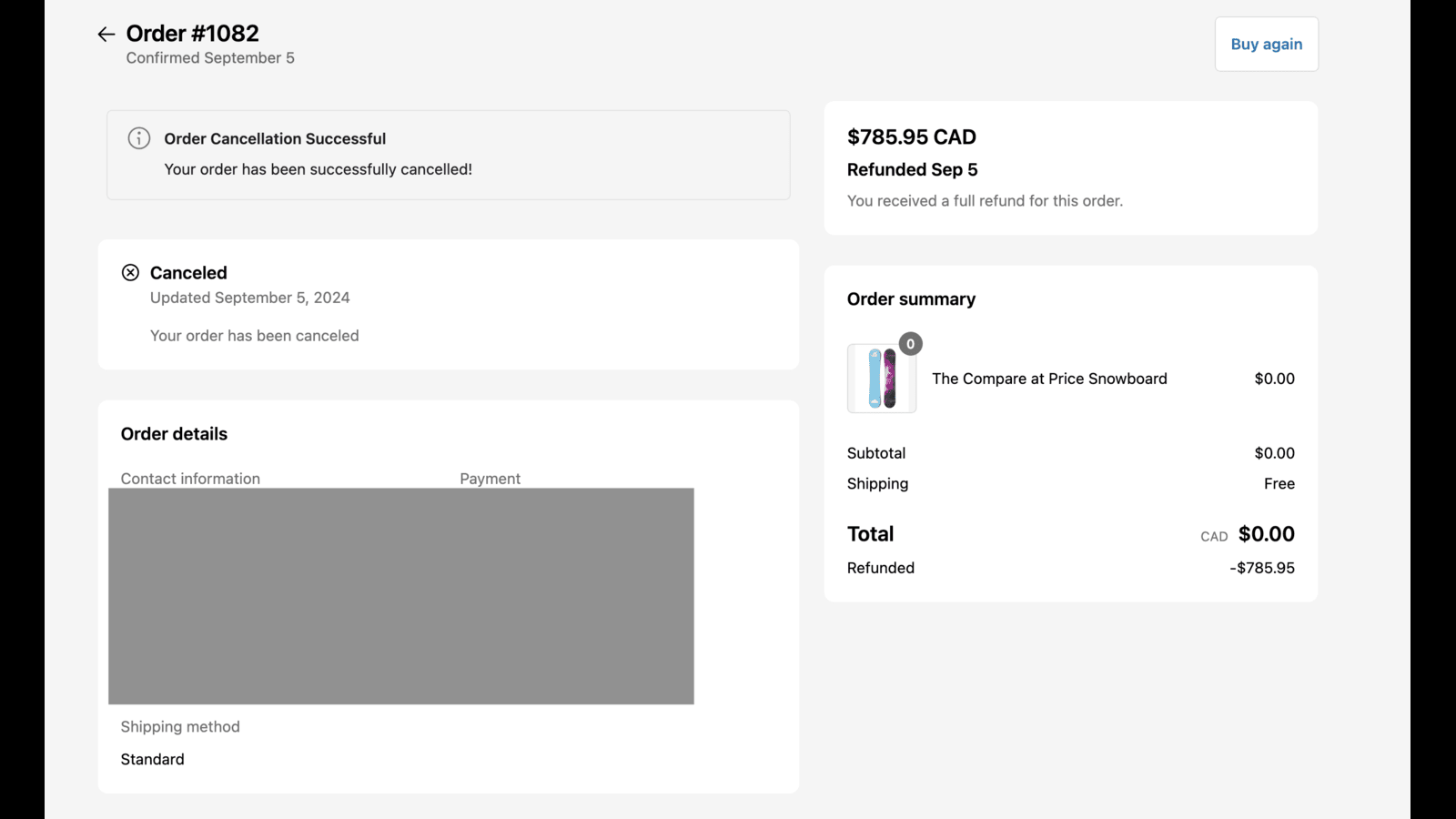This screenshot has height=819, width=1456.
Task: Click the Payment column header
Action: tap(490, 478)
